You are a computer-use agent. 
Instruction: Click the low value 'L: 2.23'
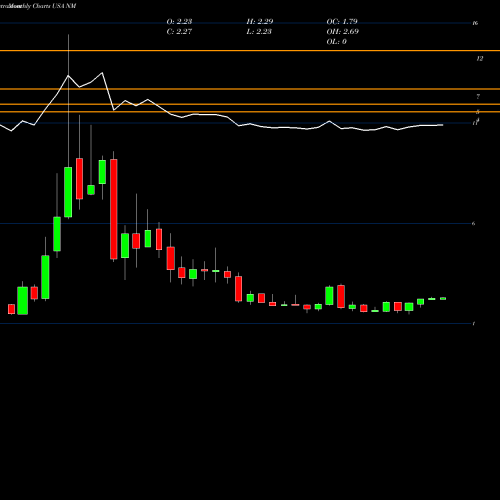[259, 31]
